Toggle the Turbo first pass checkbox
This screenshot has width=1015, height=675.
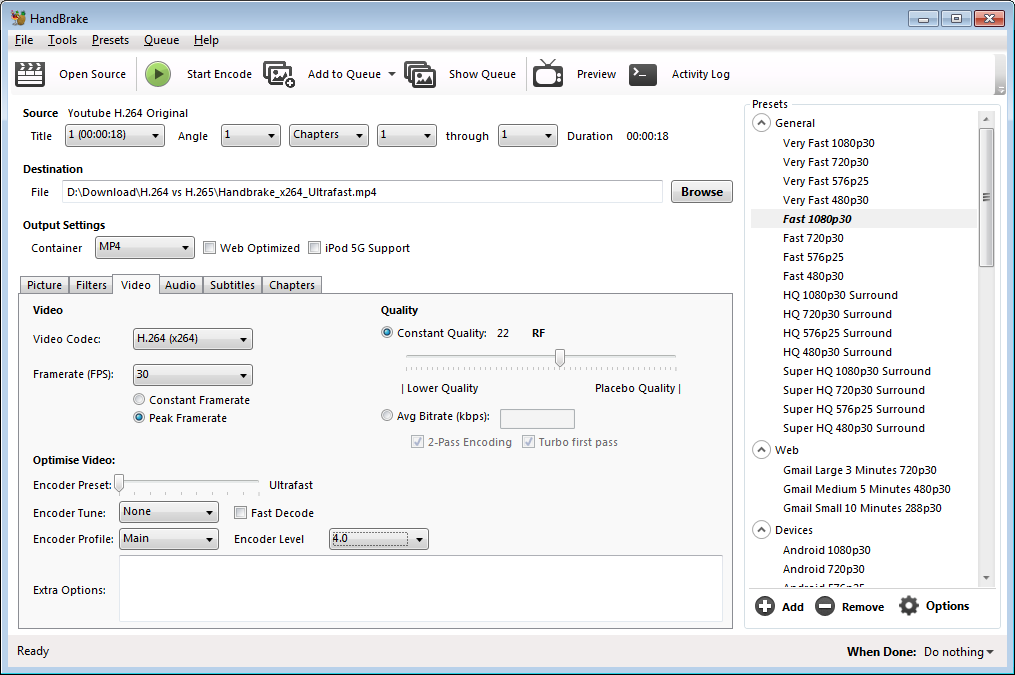pos(528,442)
